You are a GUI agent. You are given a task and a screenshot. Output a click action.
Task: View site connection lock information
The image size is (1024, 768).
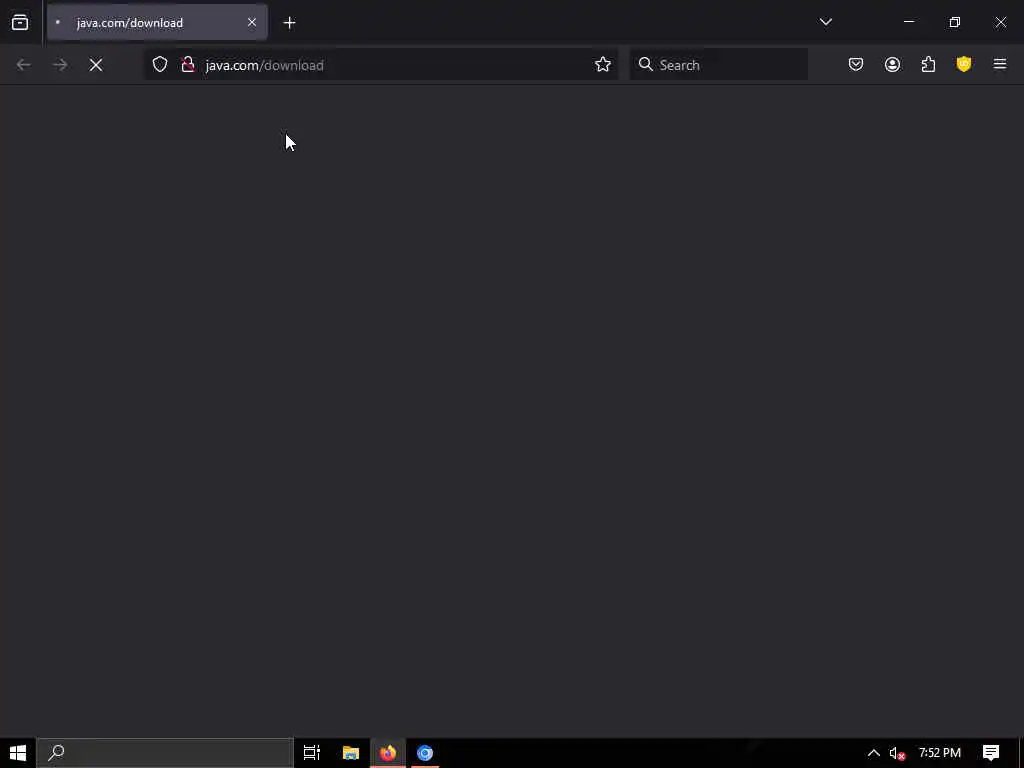(x=188, y=65)
